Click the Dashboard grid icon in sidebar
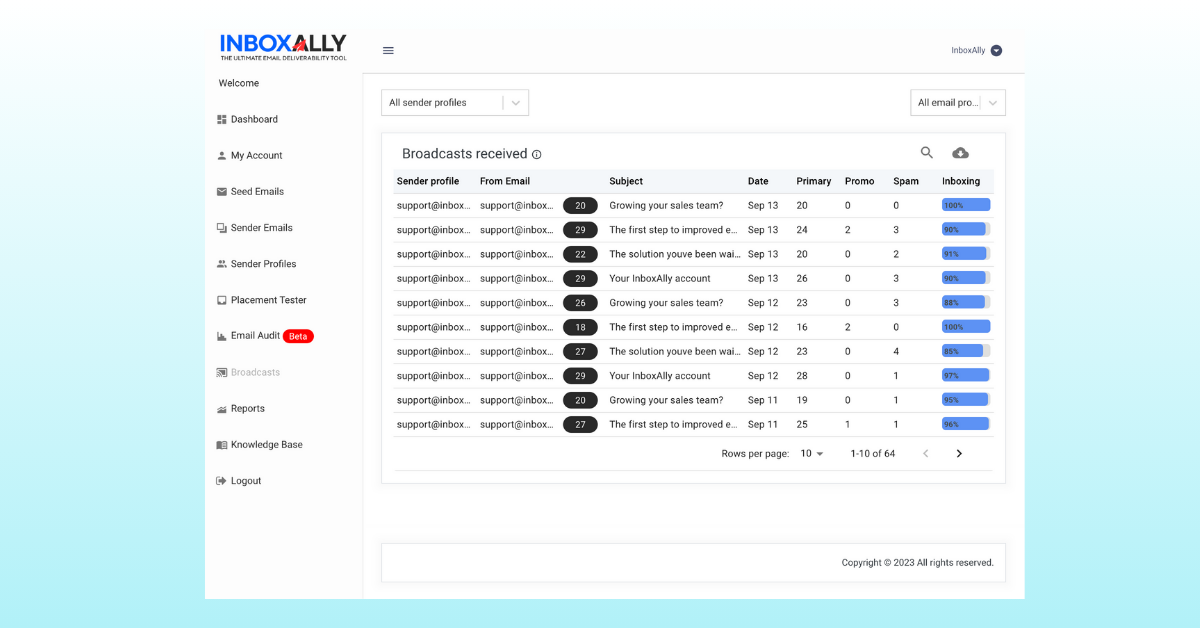 pyautogui.click(x=222, y=120)
